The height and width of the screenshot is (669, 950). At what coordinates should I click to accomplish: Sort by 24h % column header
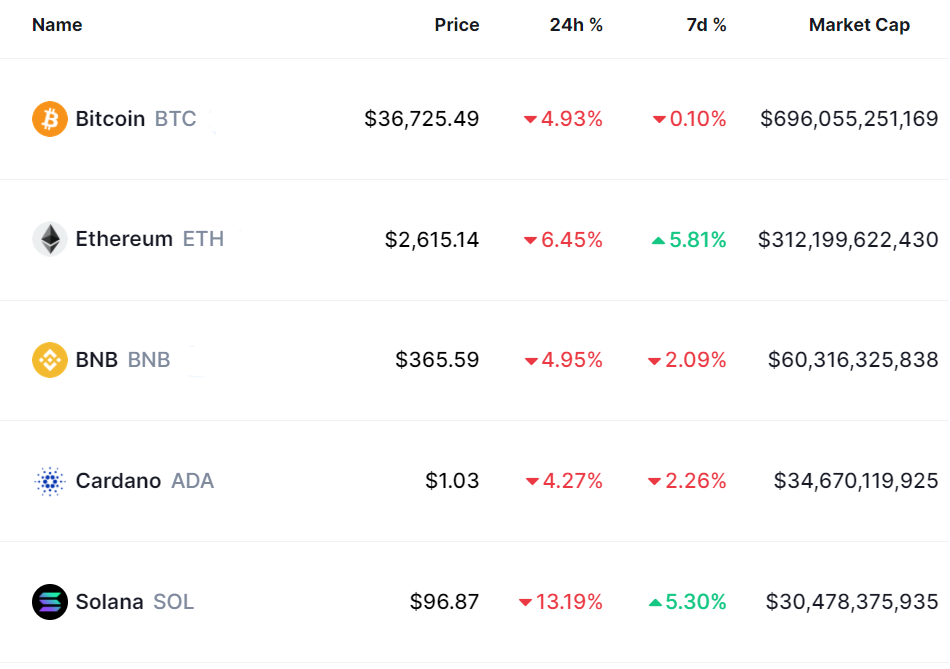(x=576, y=25)
